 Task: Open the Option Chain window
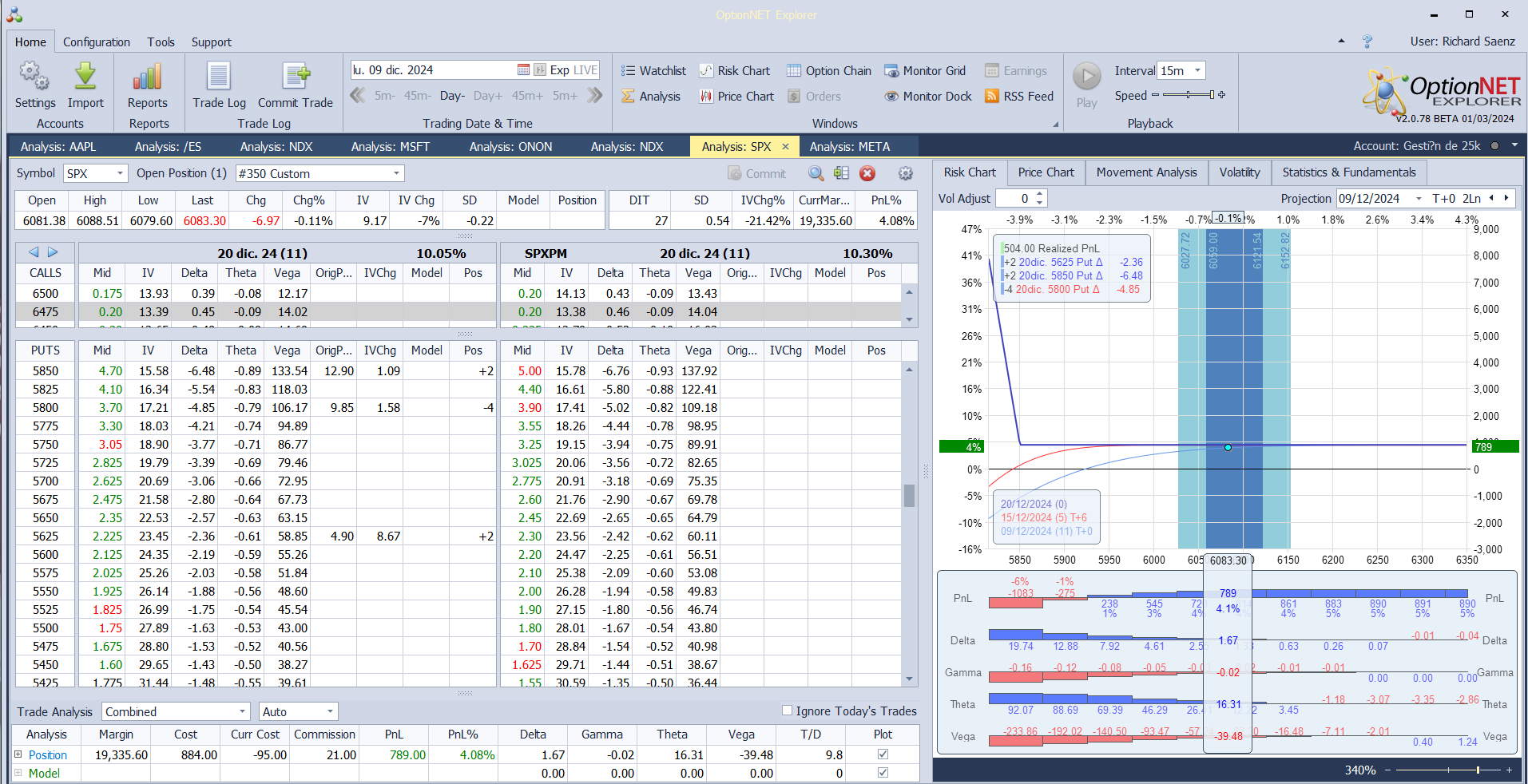[829, 71]
